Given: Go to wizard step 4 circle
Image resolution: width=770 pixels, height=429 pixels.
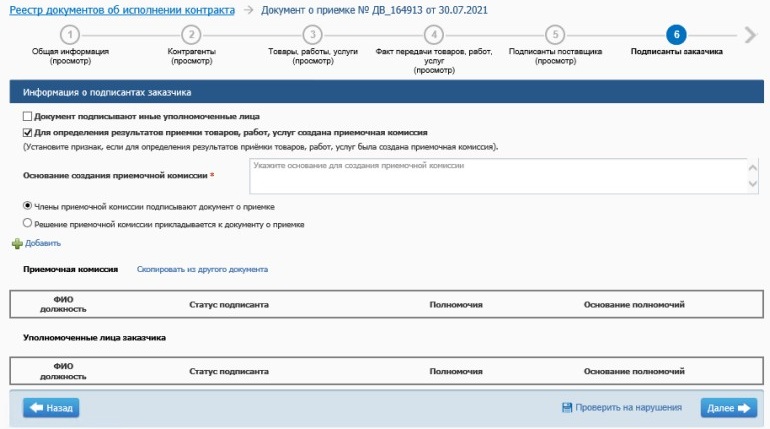Looking at the screenshot, I should click(434, 35).
